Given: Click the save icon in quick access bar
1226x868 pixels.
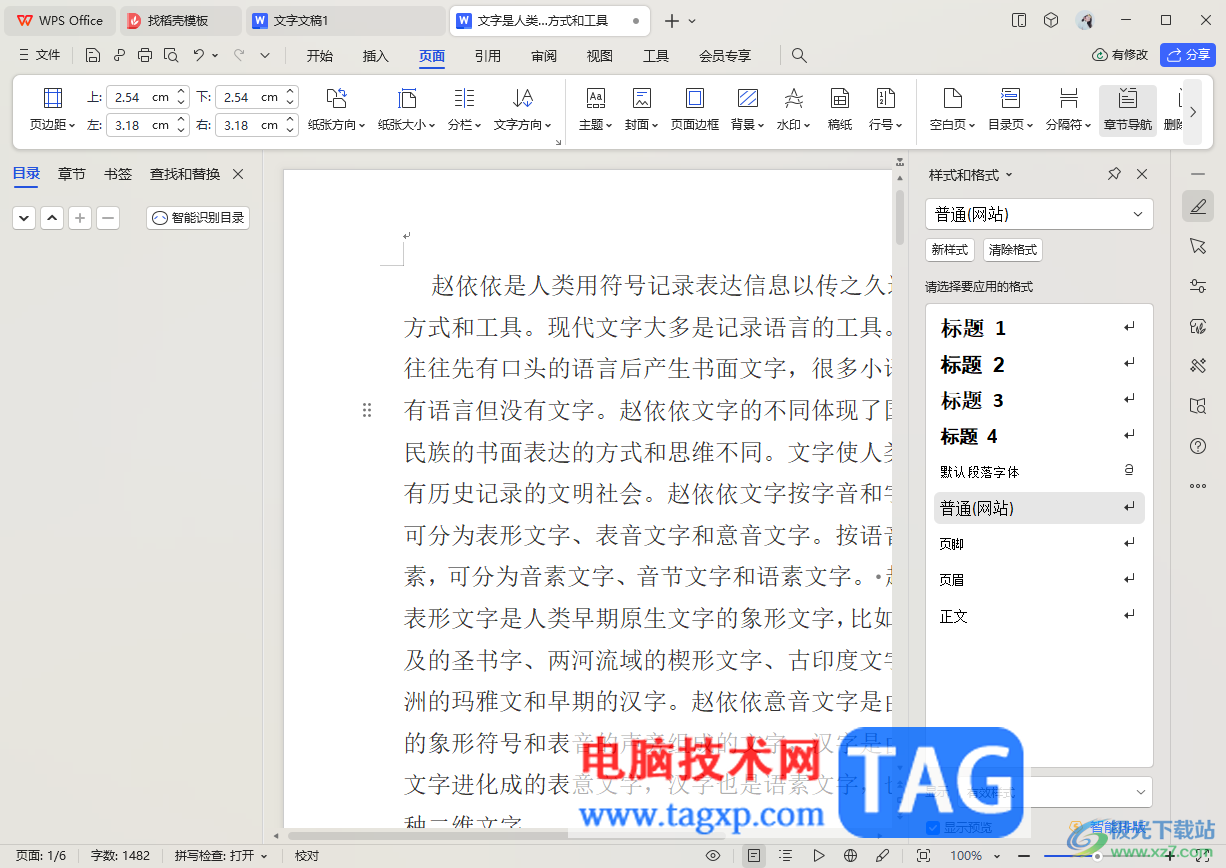Looking at the screenshot, I should coord(93,56).
